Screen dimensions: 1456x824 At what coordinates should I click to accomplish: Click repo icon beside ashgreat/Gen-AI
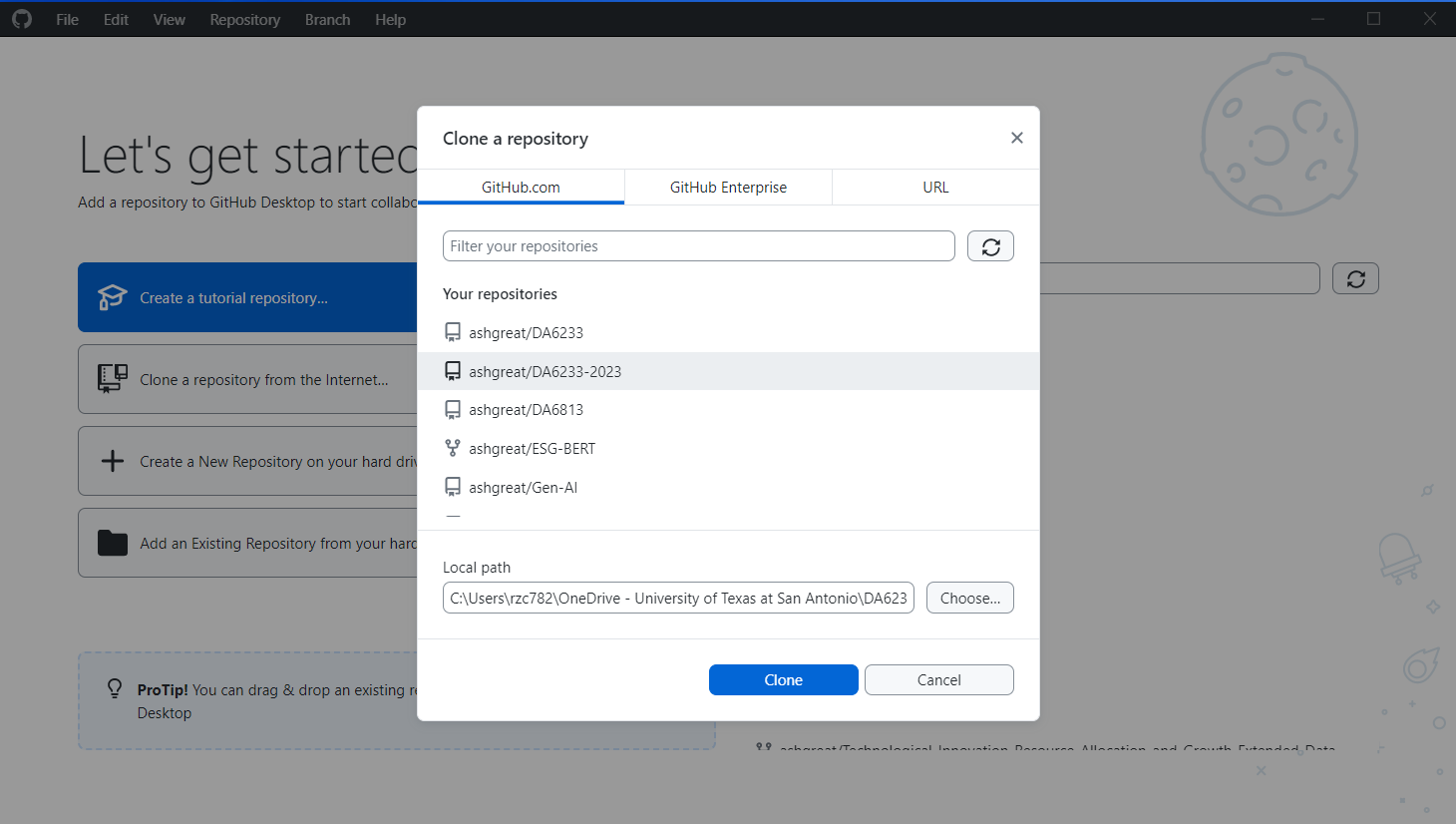pos(453,488)
